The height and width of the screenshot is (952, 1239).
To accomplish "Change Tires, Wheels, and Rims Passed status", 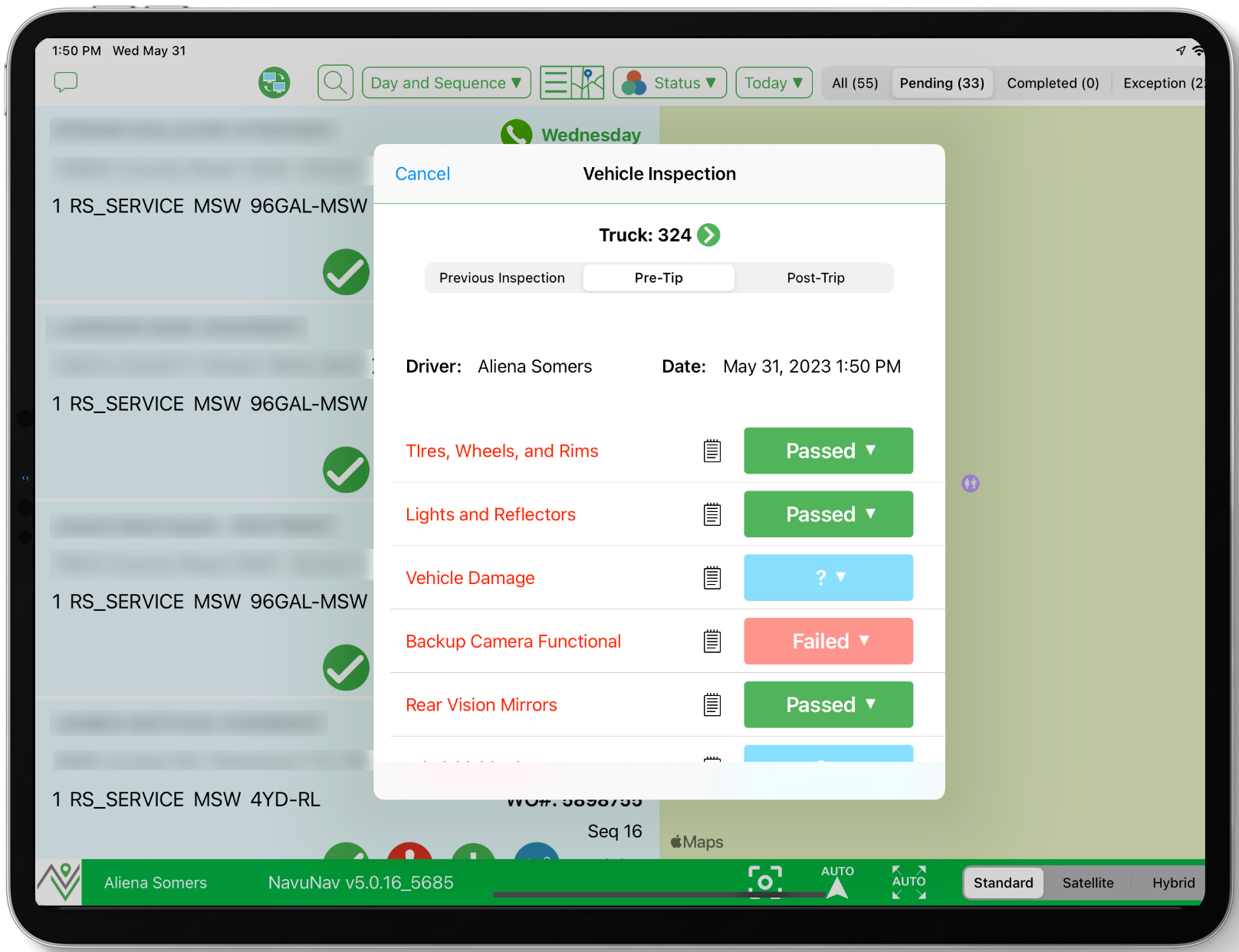I will (828, 451).
